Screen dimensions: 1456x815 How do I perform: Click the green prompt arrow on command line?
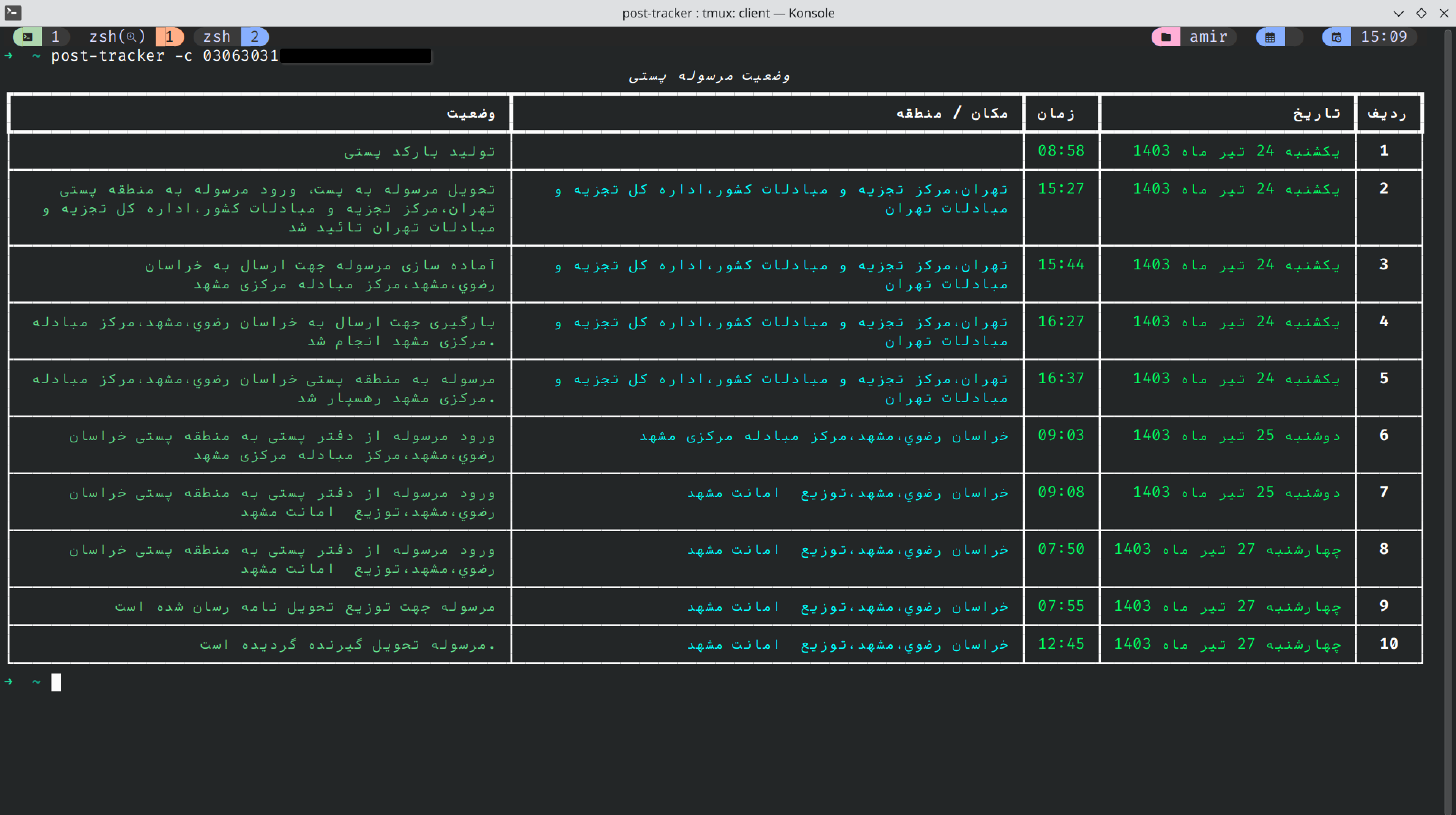[x=8, y=55]
